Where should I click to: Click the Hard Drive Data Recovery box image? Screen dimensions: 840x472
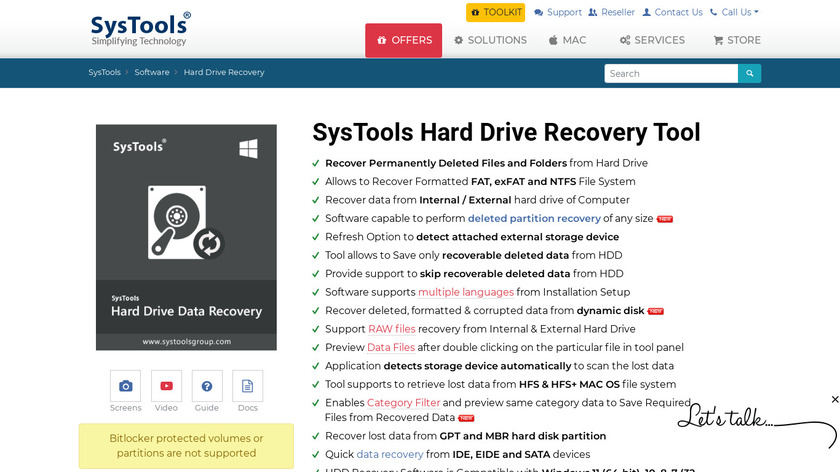(186, 237)
